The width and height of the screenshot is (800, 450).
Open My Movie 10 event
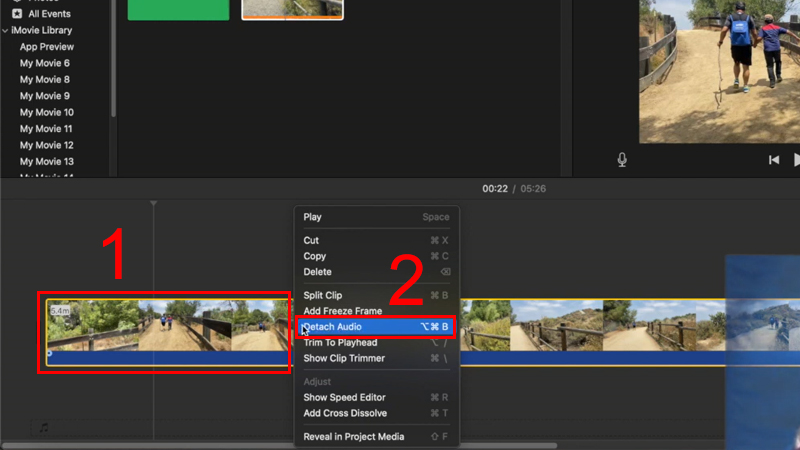47,112
